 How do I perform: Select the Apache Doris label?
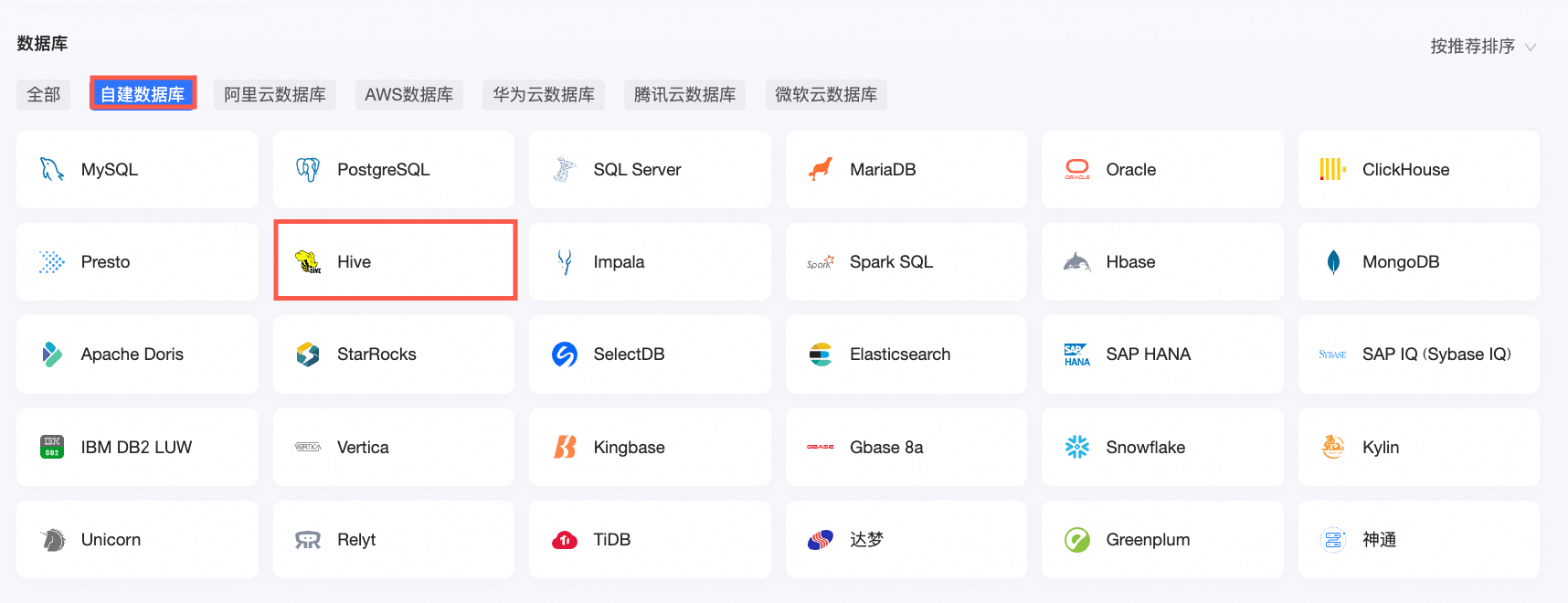132,354
